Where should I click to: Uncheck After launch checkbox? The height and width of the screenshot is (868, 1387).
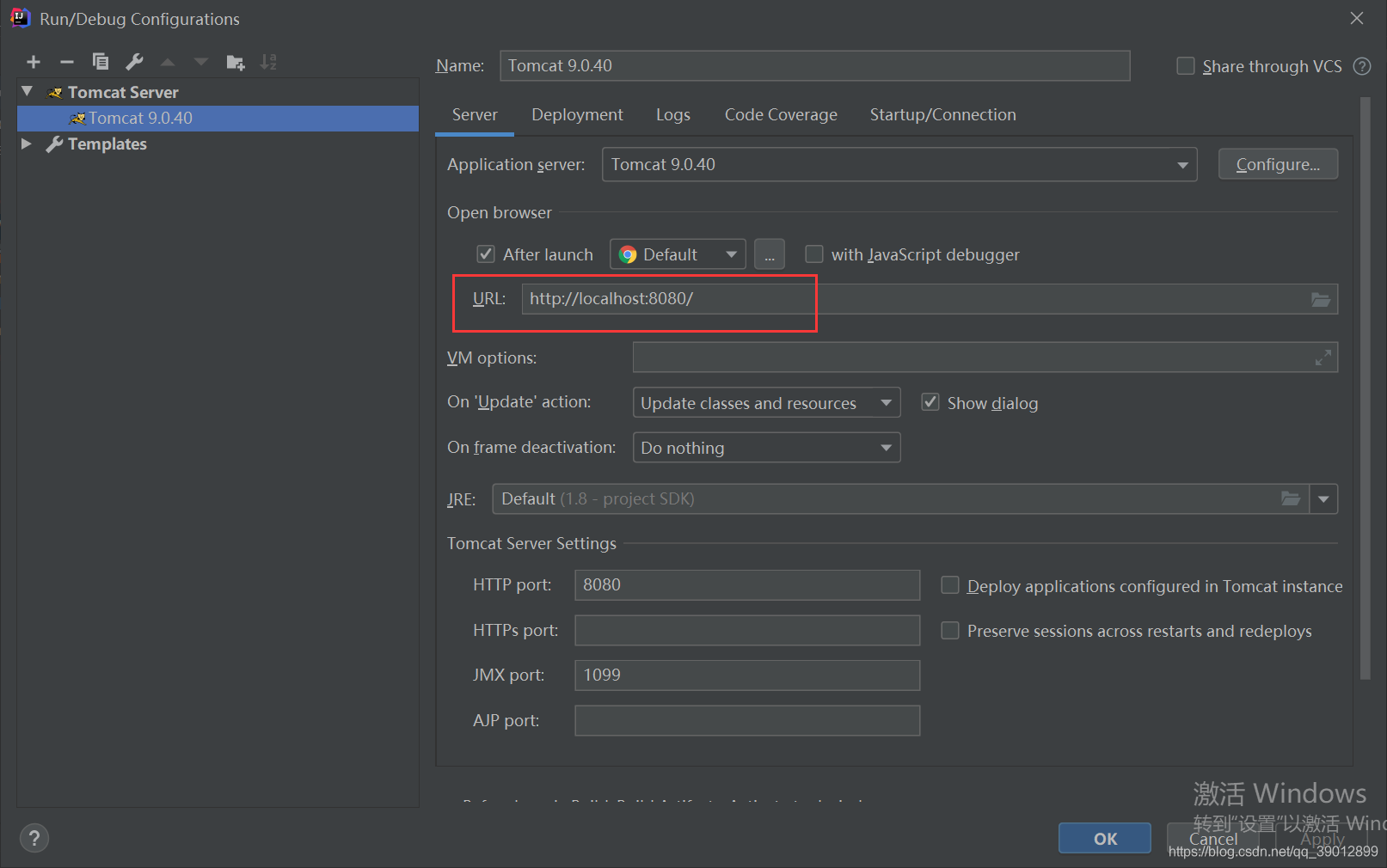(x=486, y=254)
